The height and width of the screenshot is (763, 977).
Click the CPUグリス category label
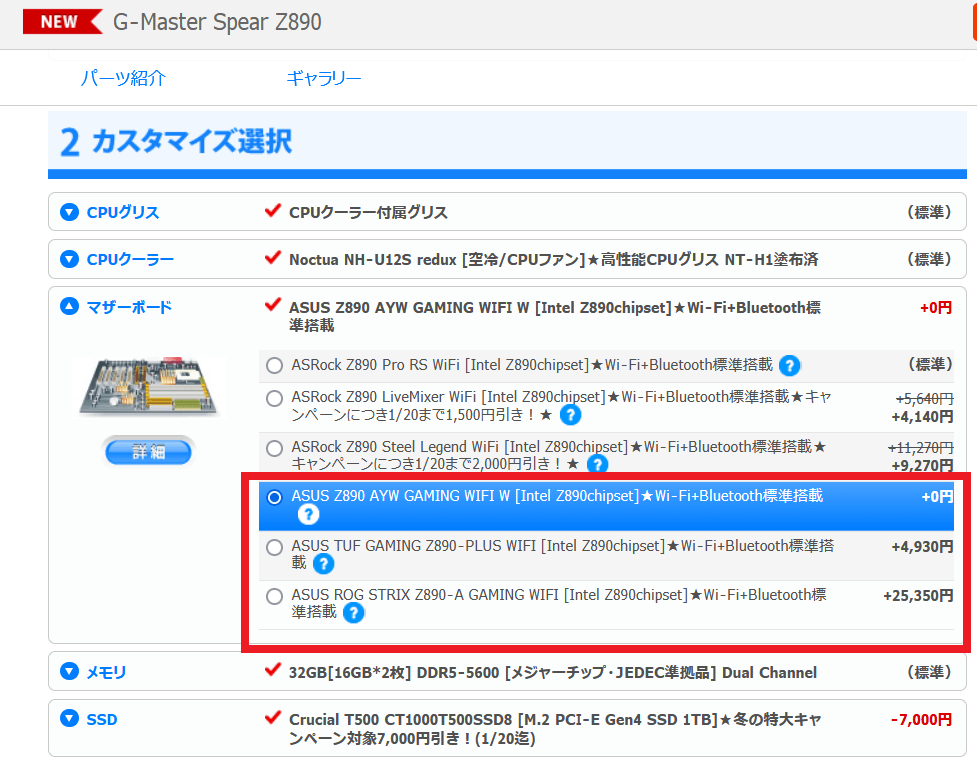123,212
